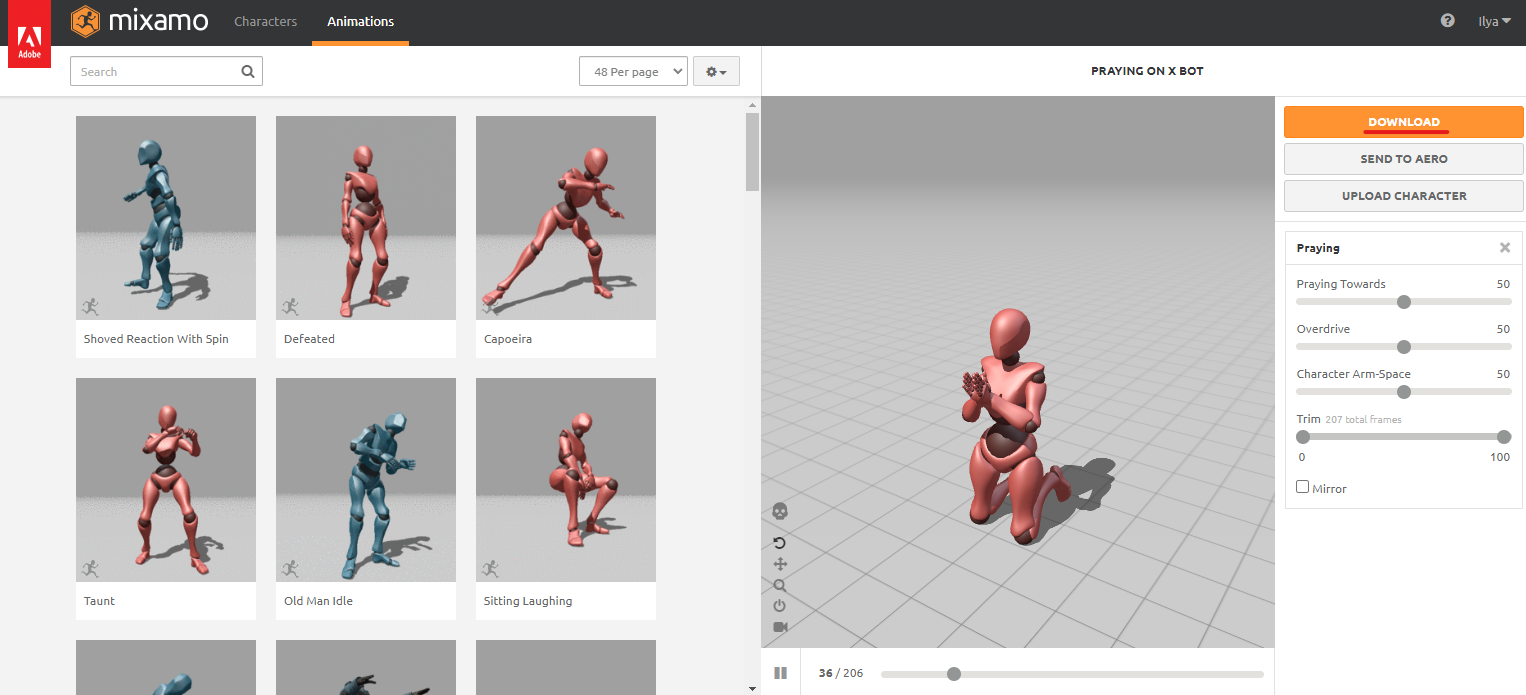This screenshot has width=1526, height=695.
Task: Expand the gear settings dropdown
Action: pyautogui.click(x=716, y=72)
